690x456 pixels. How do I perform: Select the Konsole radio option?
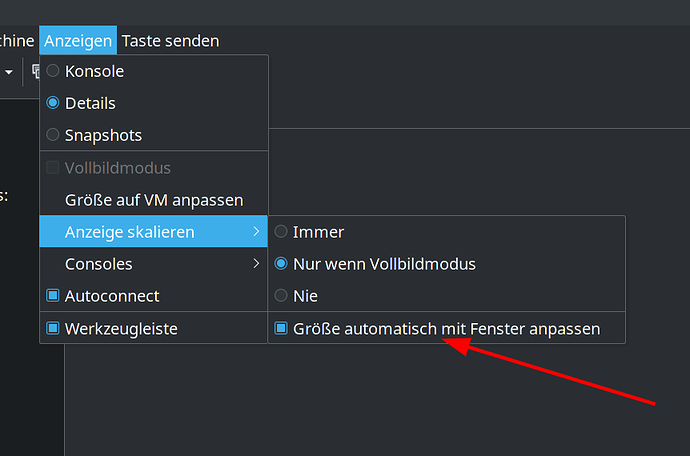[94, 71]
